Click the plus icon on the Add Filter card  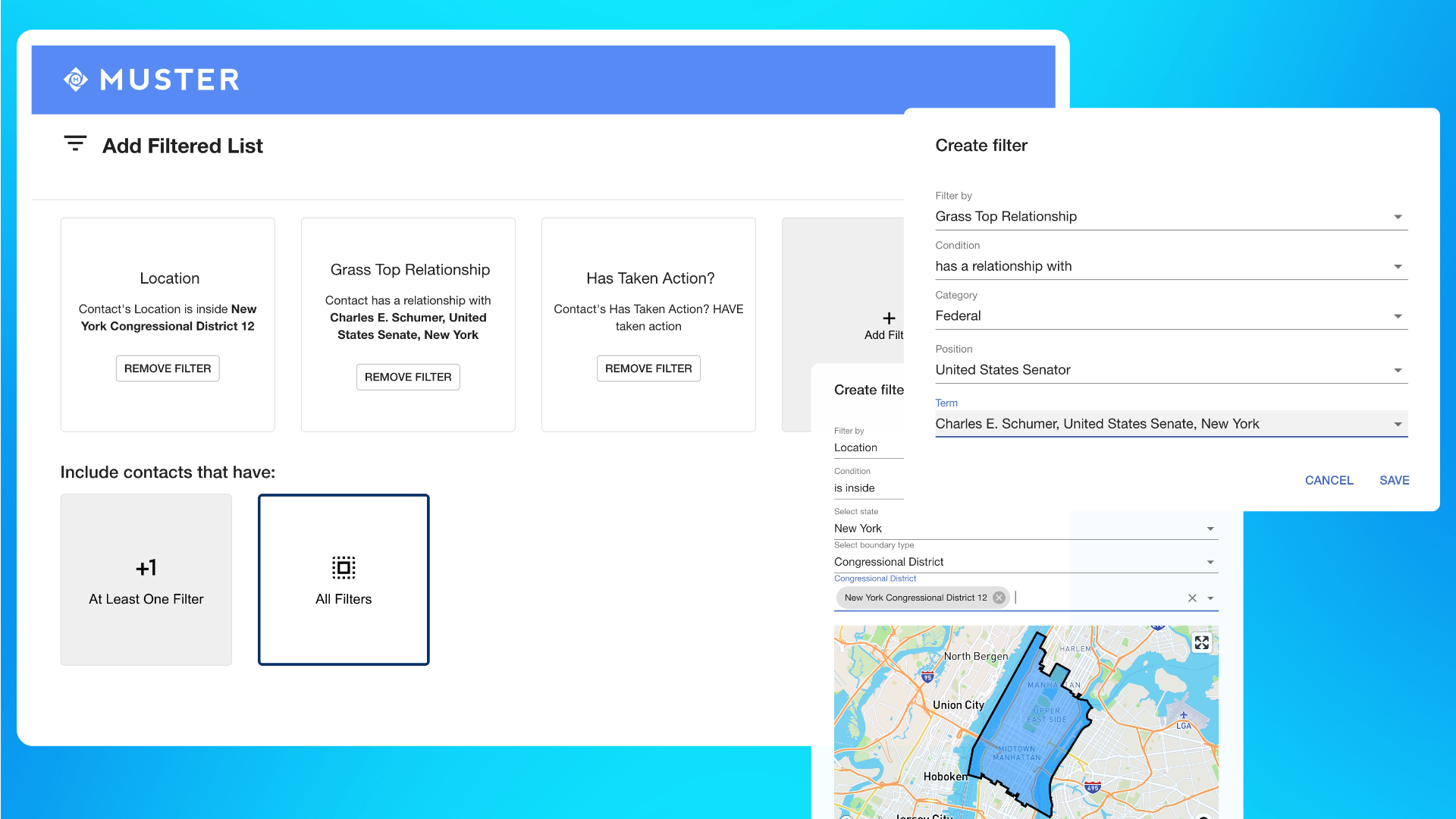(888, 318)
